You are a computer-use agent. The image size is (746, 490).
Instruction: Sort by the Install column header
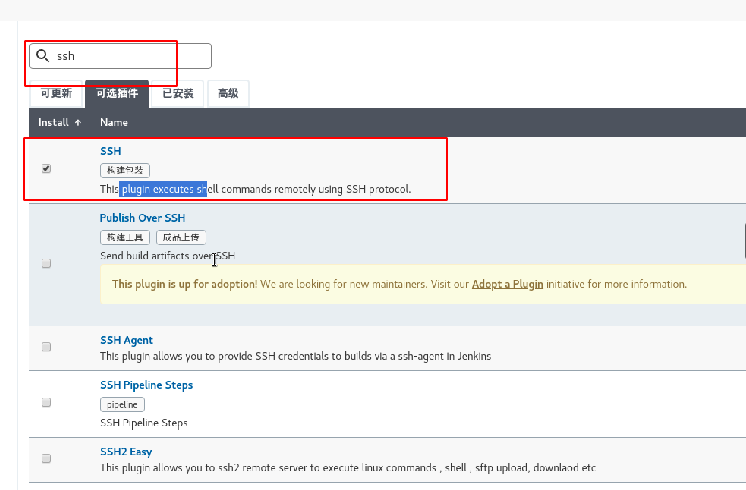click(59, 122)
